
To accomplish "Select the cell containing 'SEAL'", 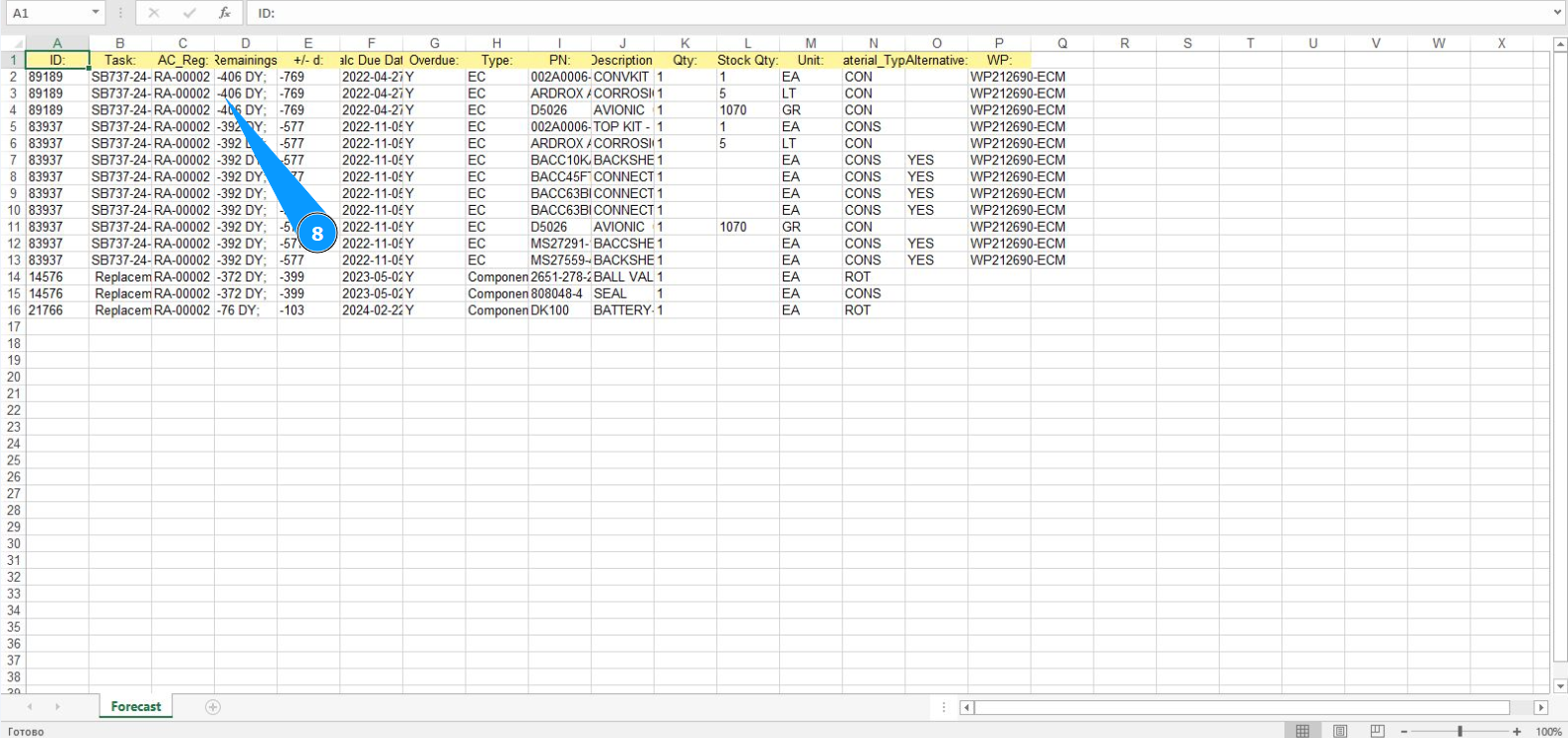I will click(x=622, y=293).
